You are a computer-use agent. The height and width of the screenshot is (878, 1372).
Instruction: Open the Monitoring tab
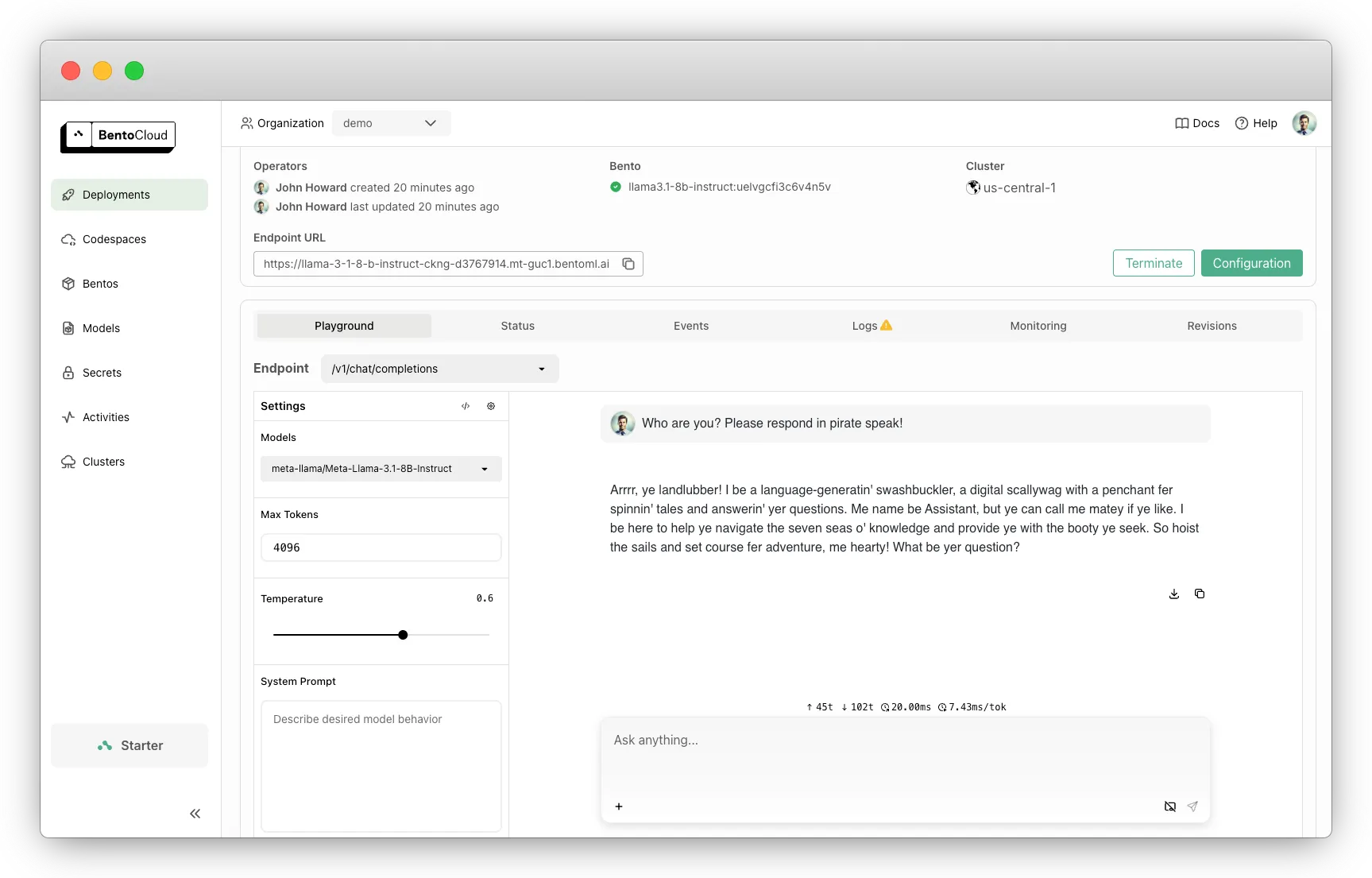1038,326
